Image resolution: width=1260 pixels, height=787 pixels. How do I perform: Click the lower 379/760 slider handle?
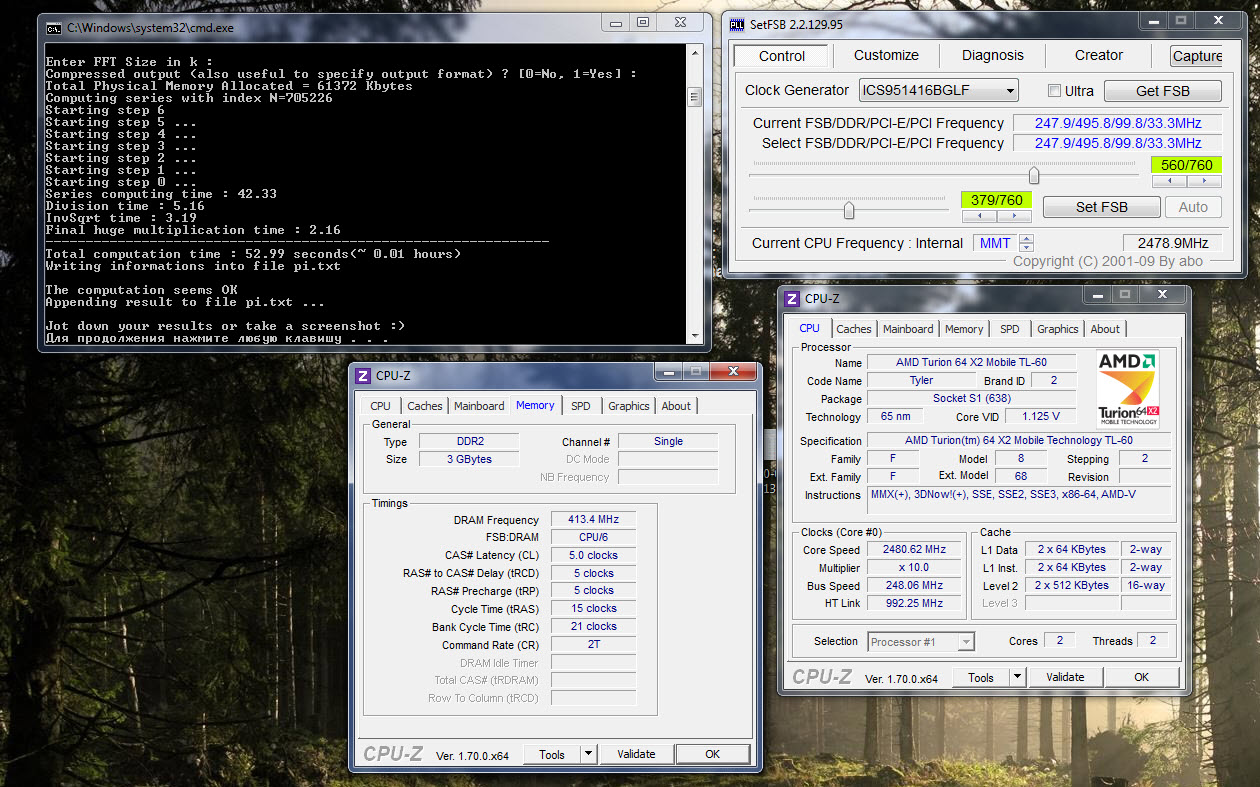pyautogui.click(x=849, y=210)
